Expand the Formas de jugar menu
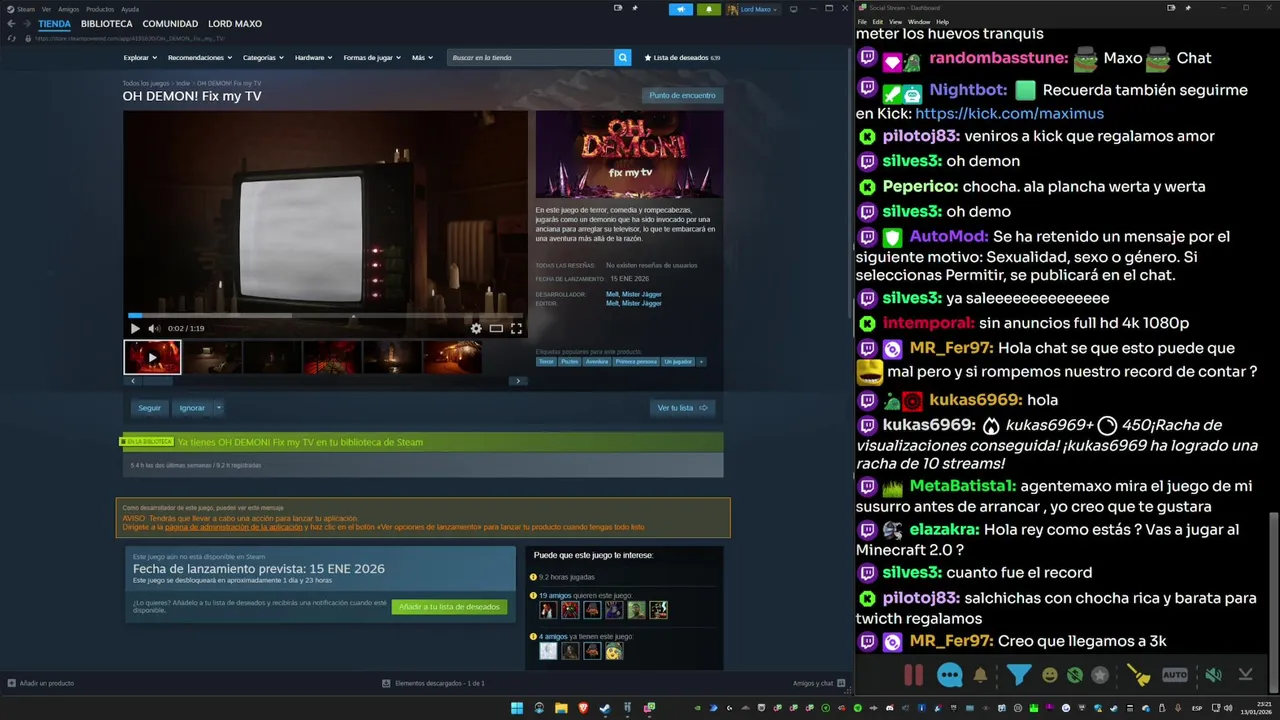Viewport: 1280px width, 720px height. coord(371,58)
